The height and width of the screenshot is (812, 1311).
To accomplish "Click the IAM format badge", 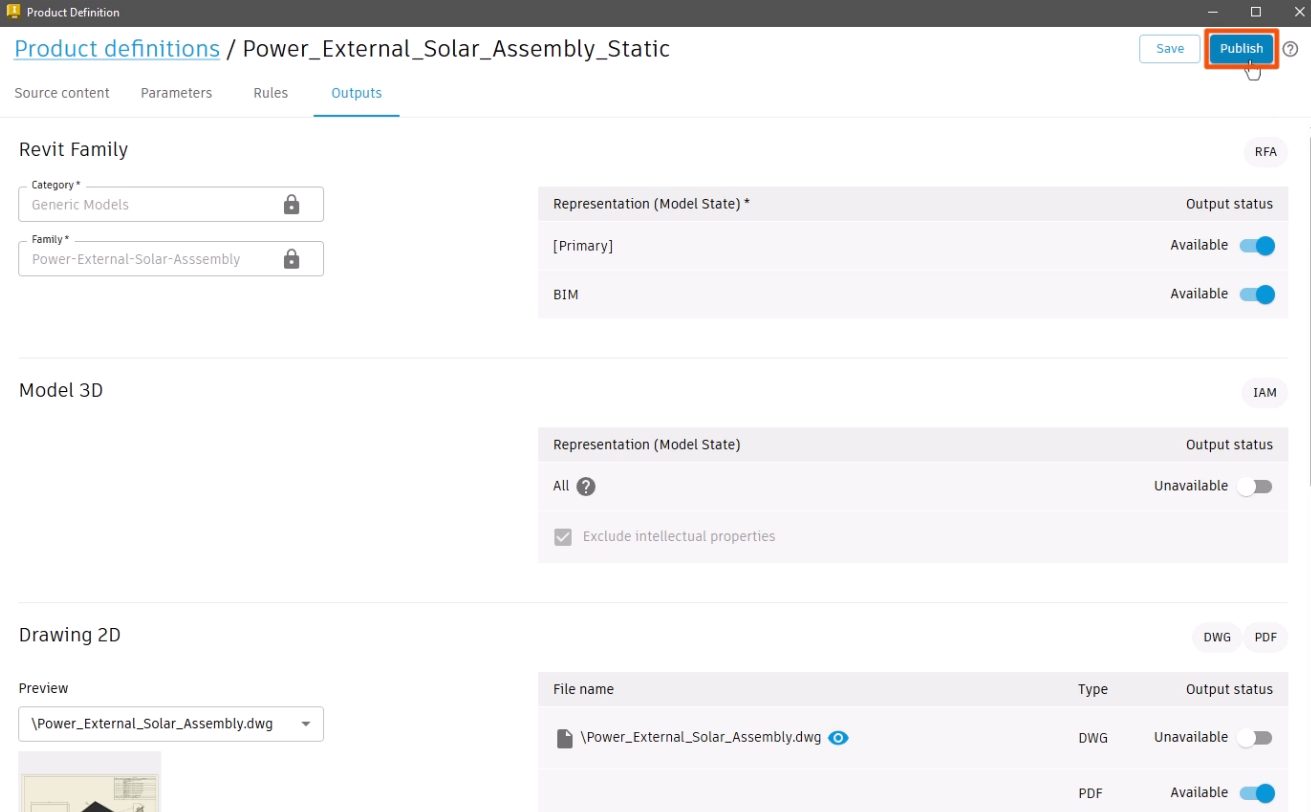I will tap(1264, 393).
